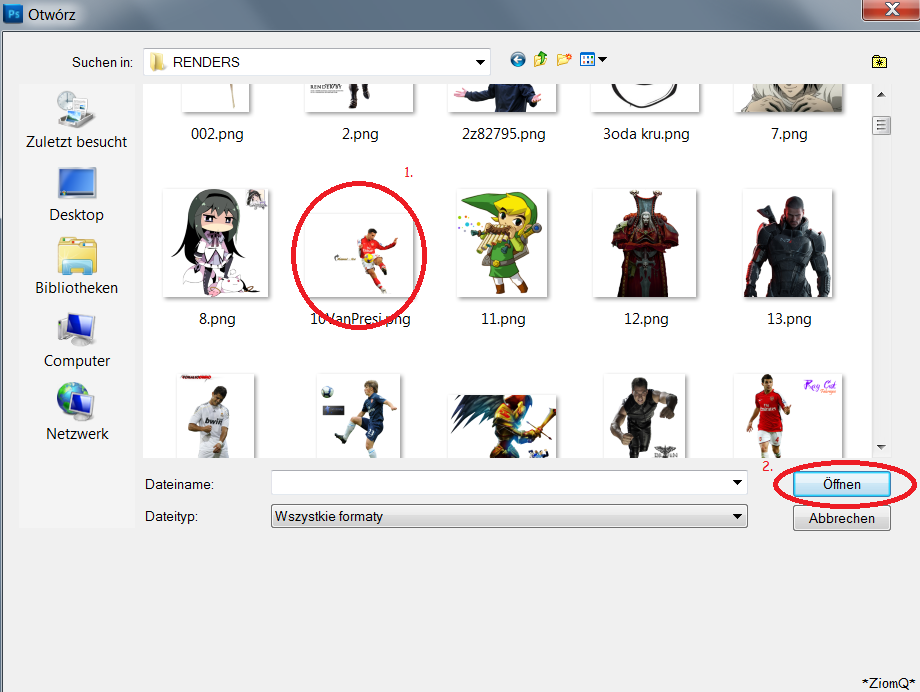This screenshot has width=920, height=692.
Task: Open the Zuletzt besucht places icon
Action: click(76, 109)
